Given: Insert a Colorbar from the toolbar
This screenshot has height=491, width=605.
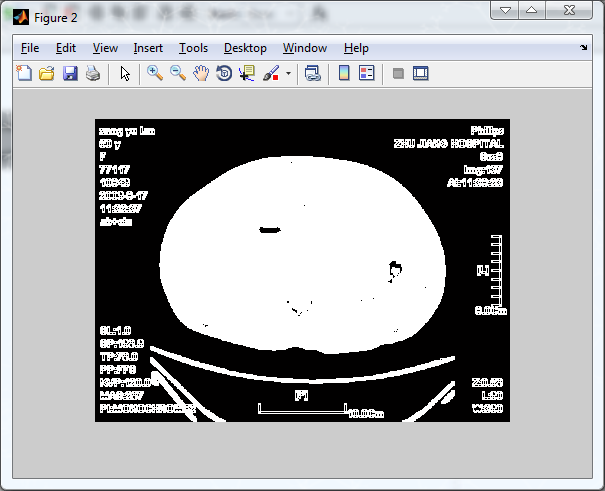Looking at the screenshot, I should pyautogui.click(x=344, y=73).
